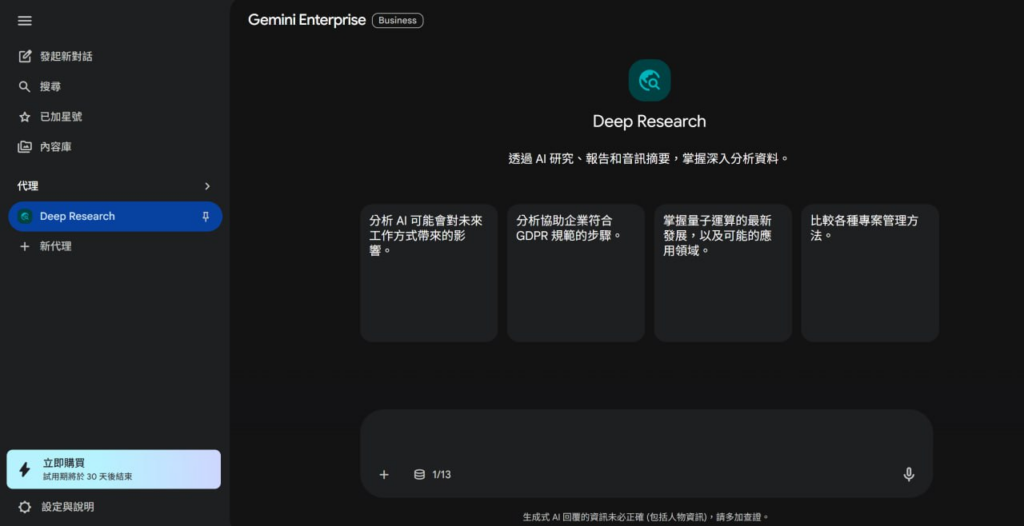
Task: Click the Deep Research heading text
Action: pos(649,122)
